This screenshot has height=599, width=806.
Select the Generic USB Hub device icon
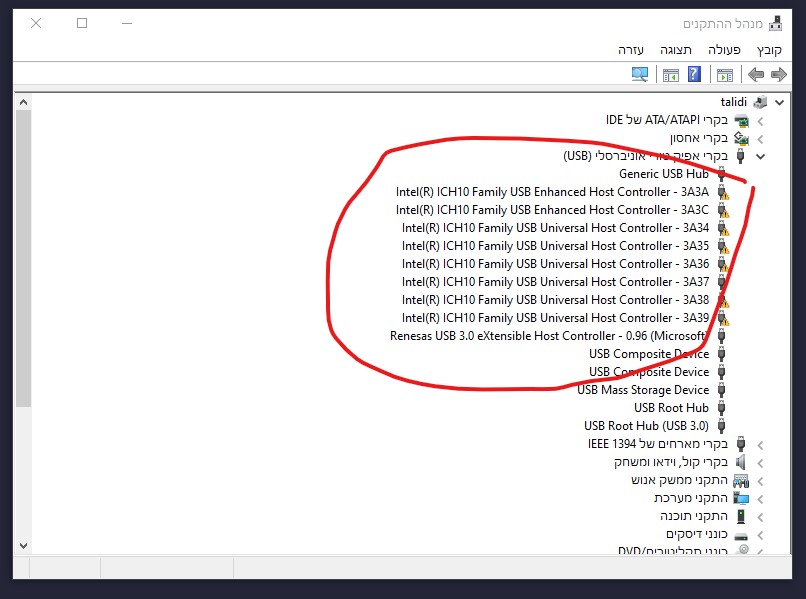pyautogui.click(x=722, y=174)
